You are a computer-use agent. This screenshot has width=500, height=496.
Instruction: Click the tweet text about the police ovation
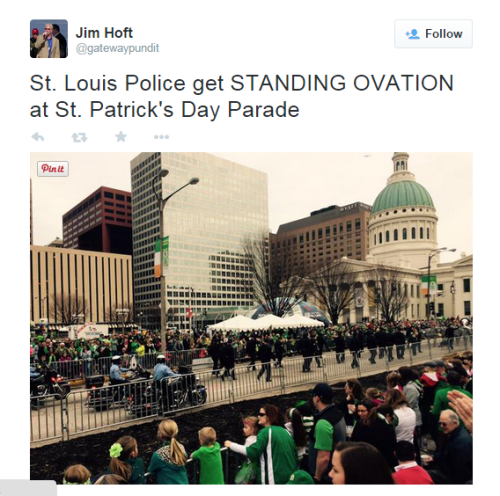[x=242, y=96]
